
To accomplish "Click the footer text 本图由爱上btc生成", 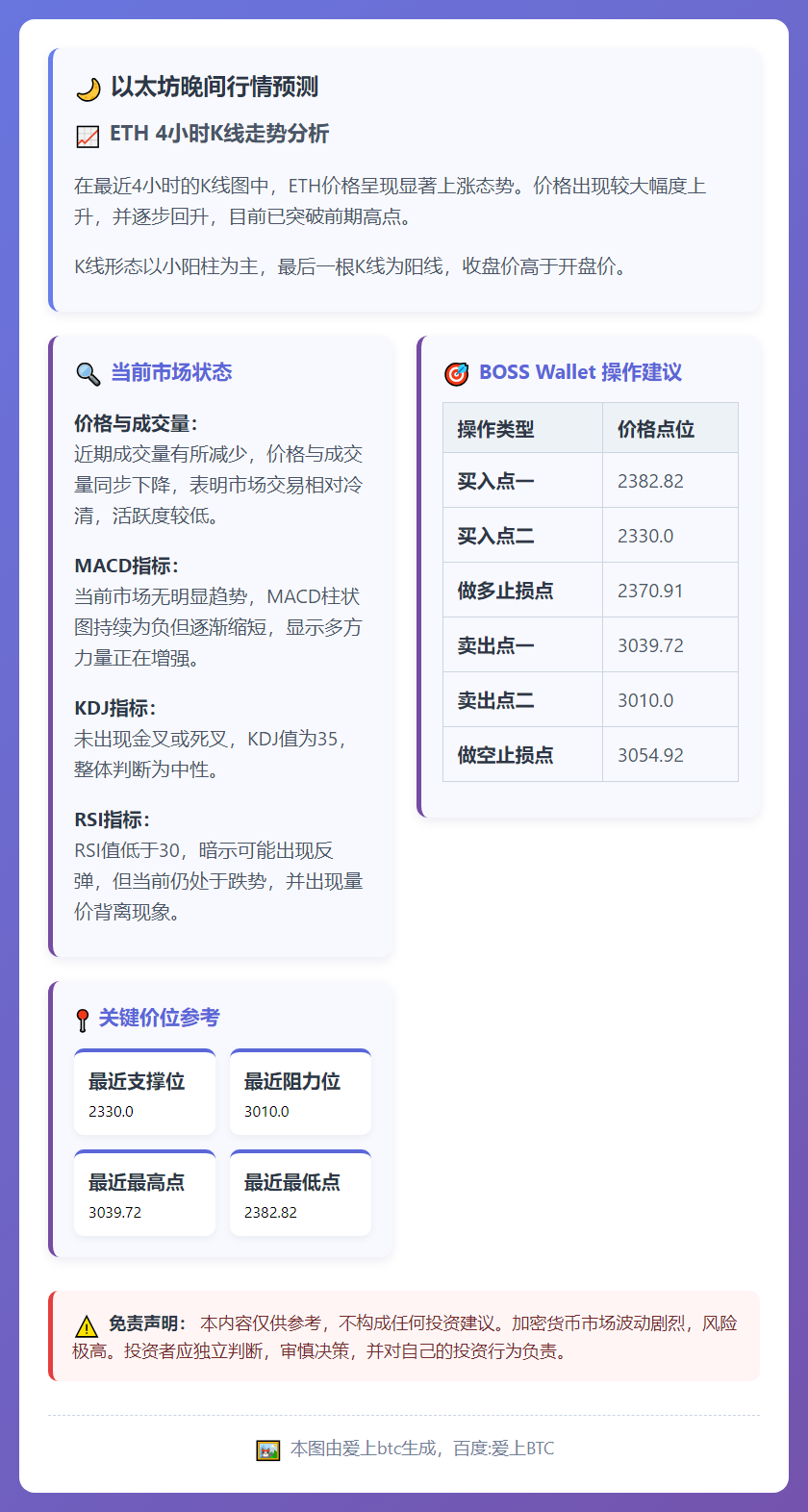I will (x=364, y=1449).
